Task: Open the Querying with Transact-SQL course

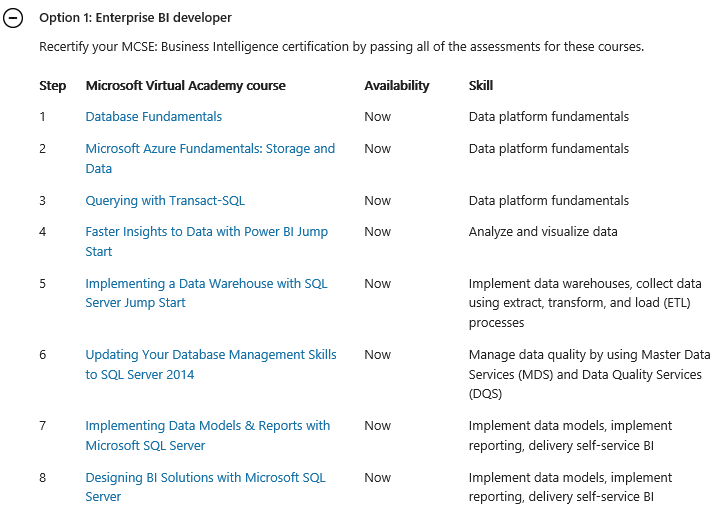Action: pyautogui.click(x=165, y=201)
